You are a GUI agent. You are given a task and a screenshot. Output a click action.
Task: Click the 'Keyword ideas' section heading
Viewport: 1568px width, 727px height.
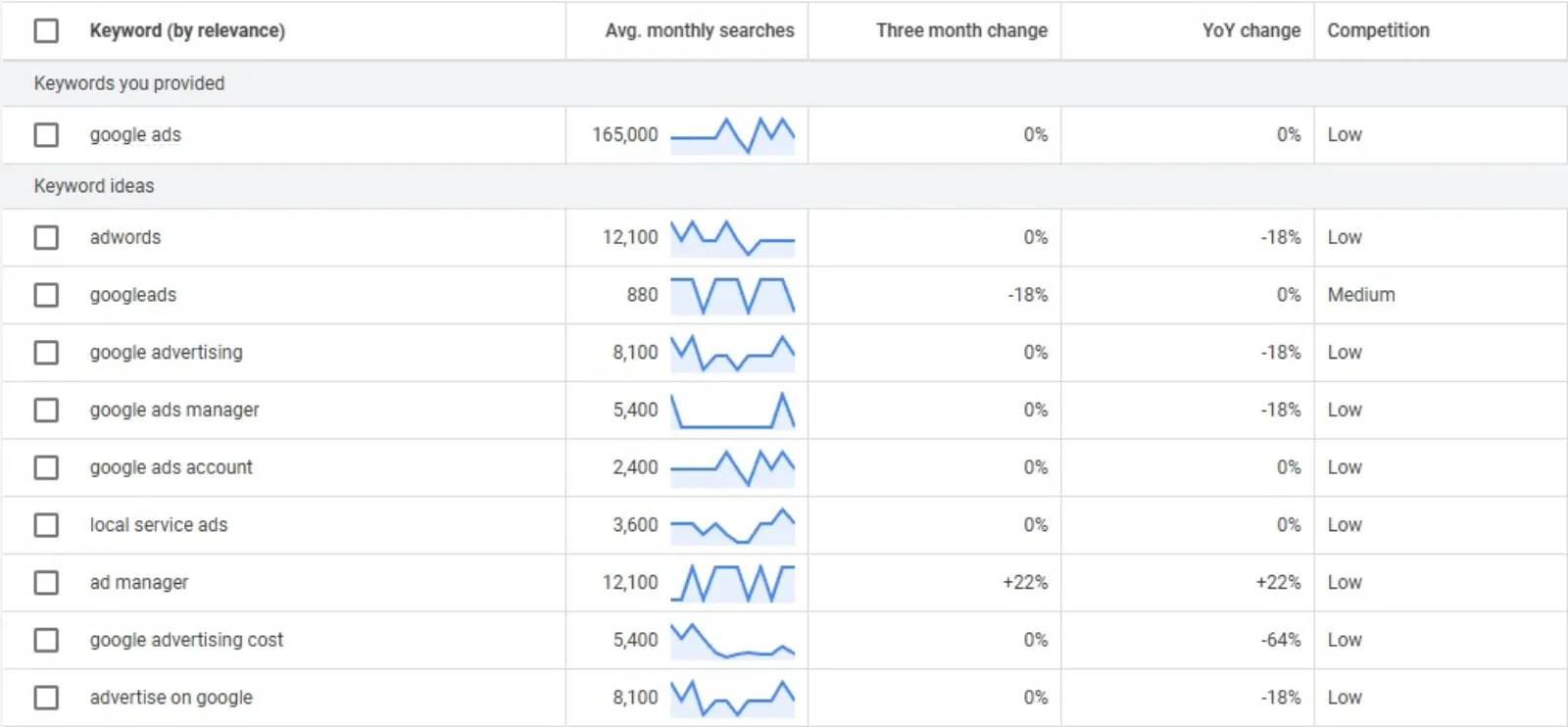tap(94, 186)
